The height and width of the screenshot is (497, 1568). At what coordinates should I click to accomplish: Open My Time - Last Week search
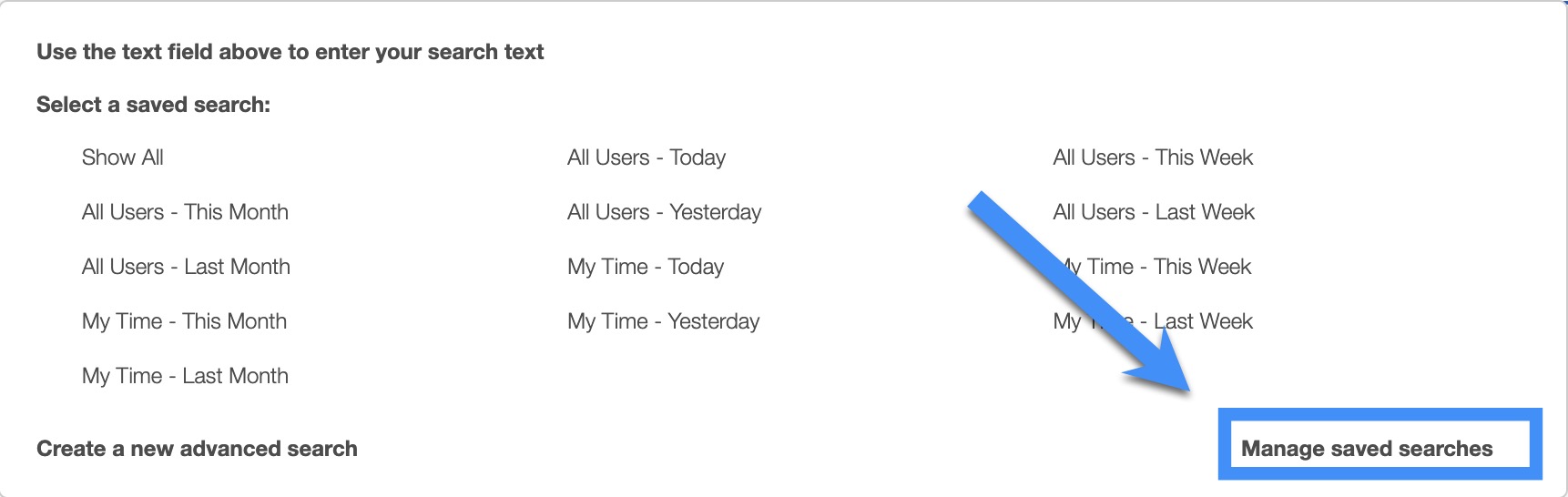(1202, 321)
